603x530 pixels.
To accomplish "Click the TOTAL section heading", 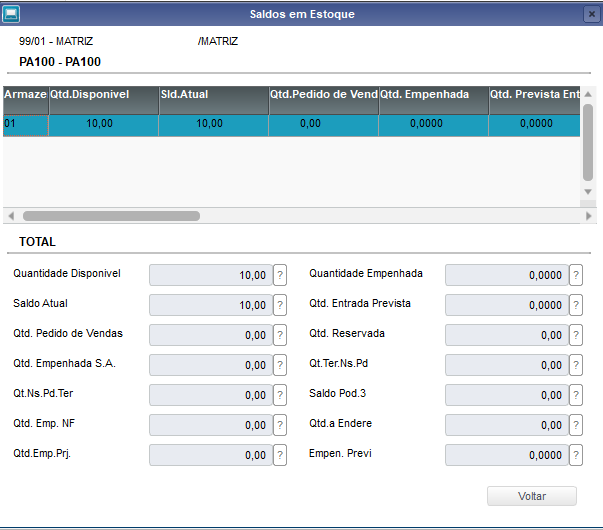I will point(37,242).
